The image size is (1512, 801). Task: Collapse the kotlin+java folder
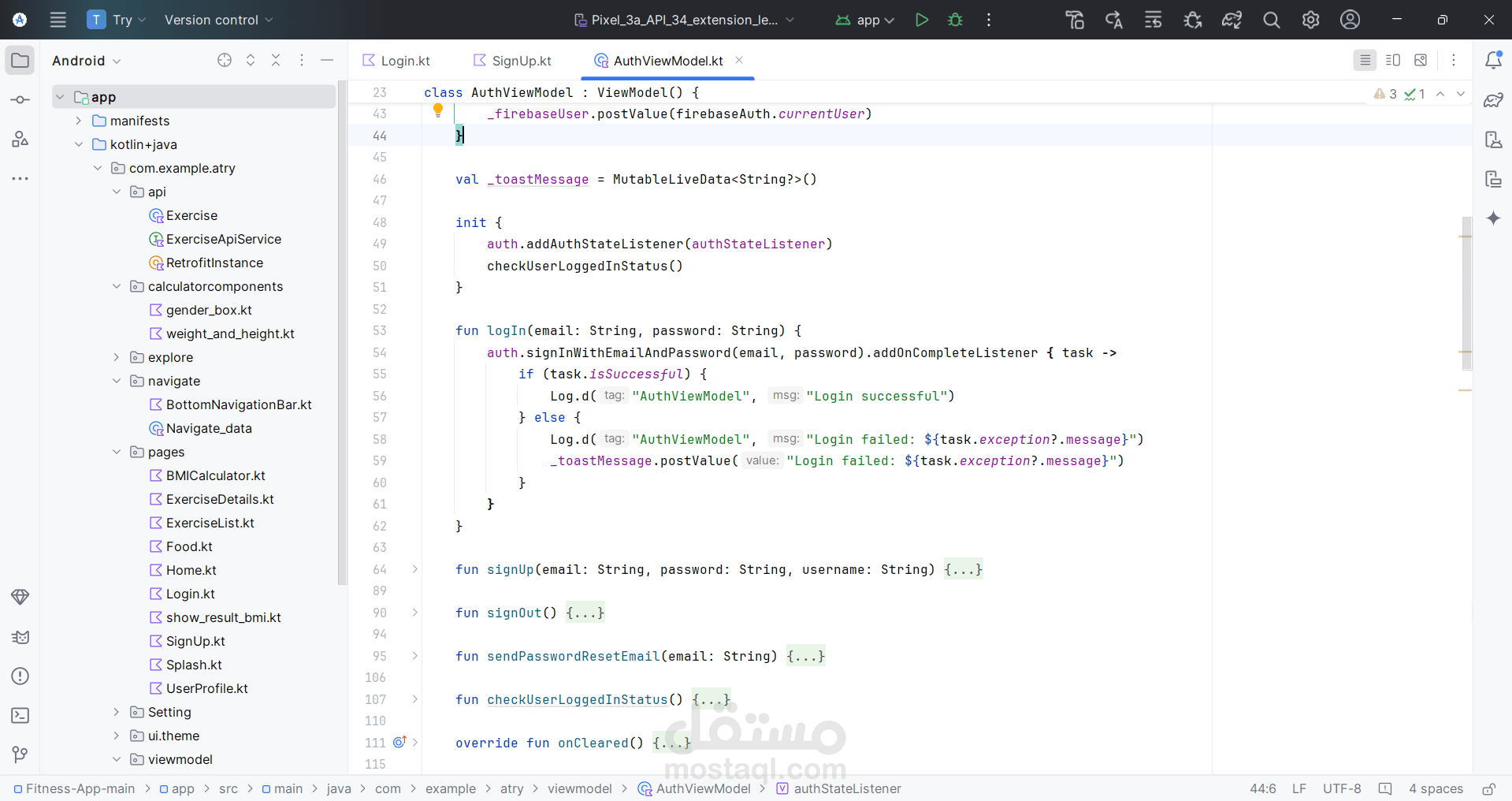[79, 144]
